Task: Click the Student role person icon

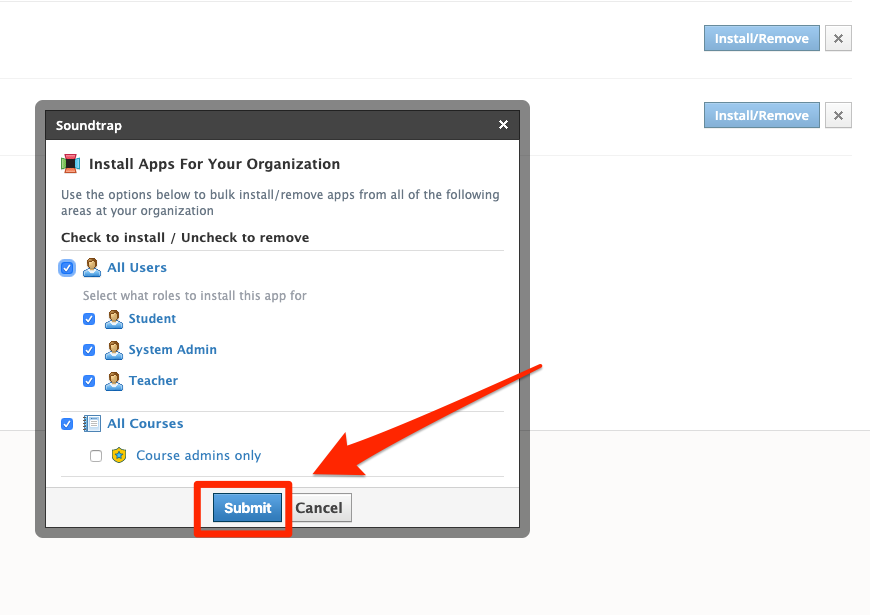Action: coord(114,319)
